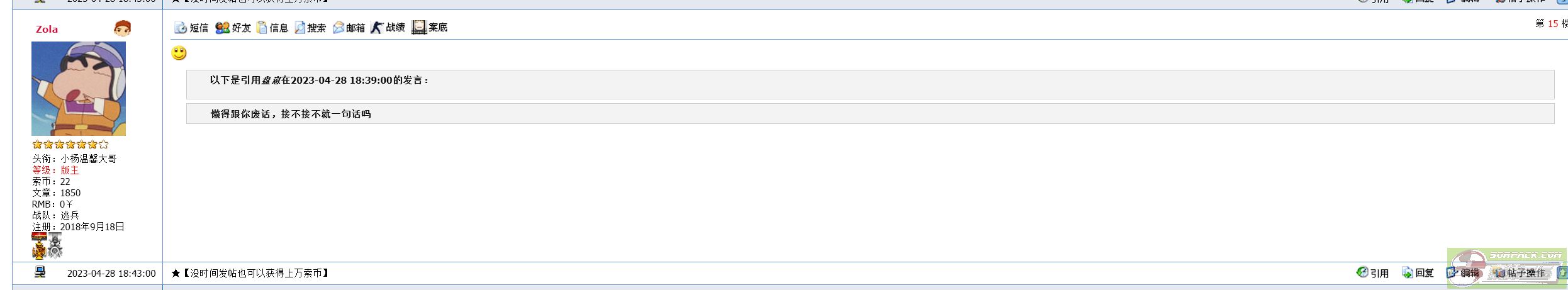Click the silver medal badge under the profile
Screen dimensions: 1568x290
[55, 246]
